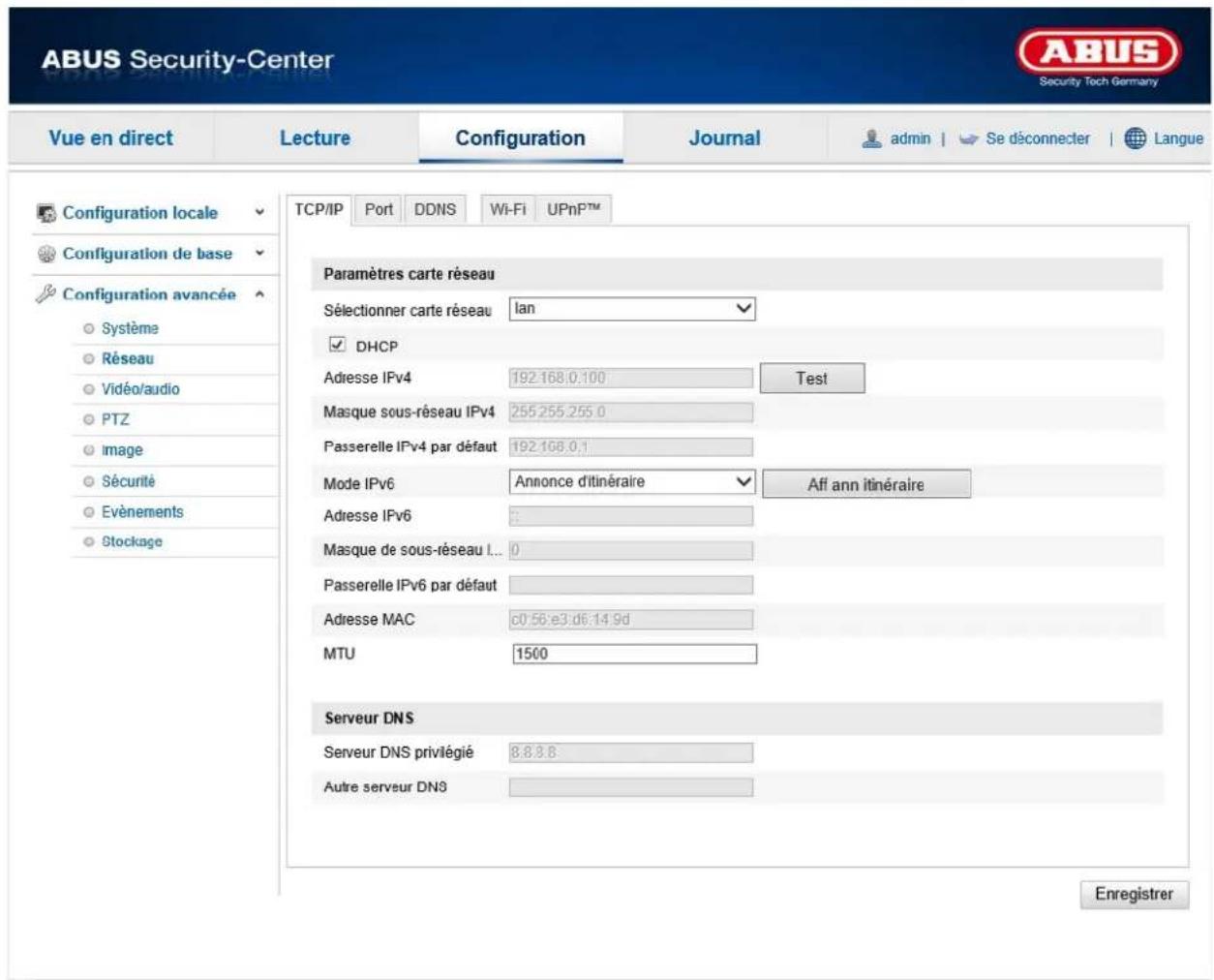Click the Adresse IPv4 field

click(x=631, y=378)
